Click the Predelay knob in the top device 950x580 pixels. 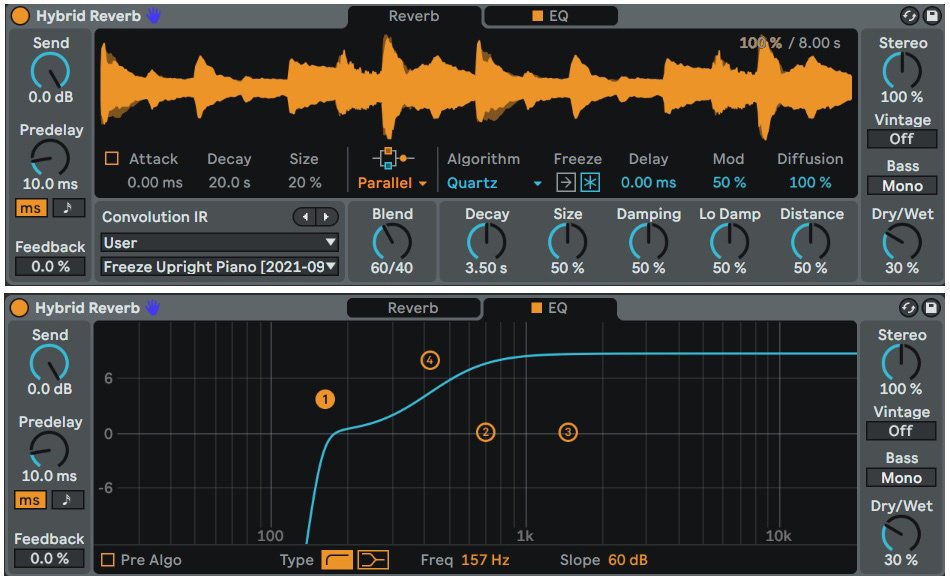[x=50, y=158]
